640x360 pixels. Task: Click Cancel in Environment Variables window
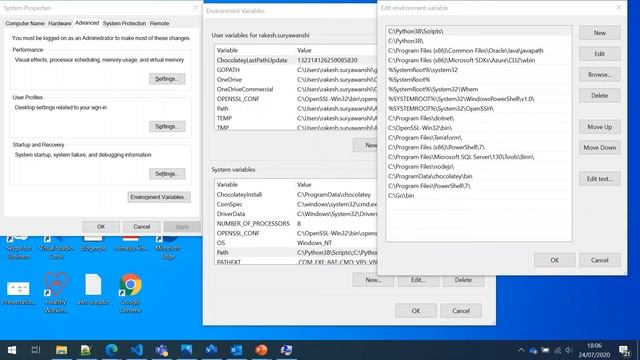pos(461,311)
